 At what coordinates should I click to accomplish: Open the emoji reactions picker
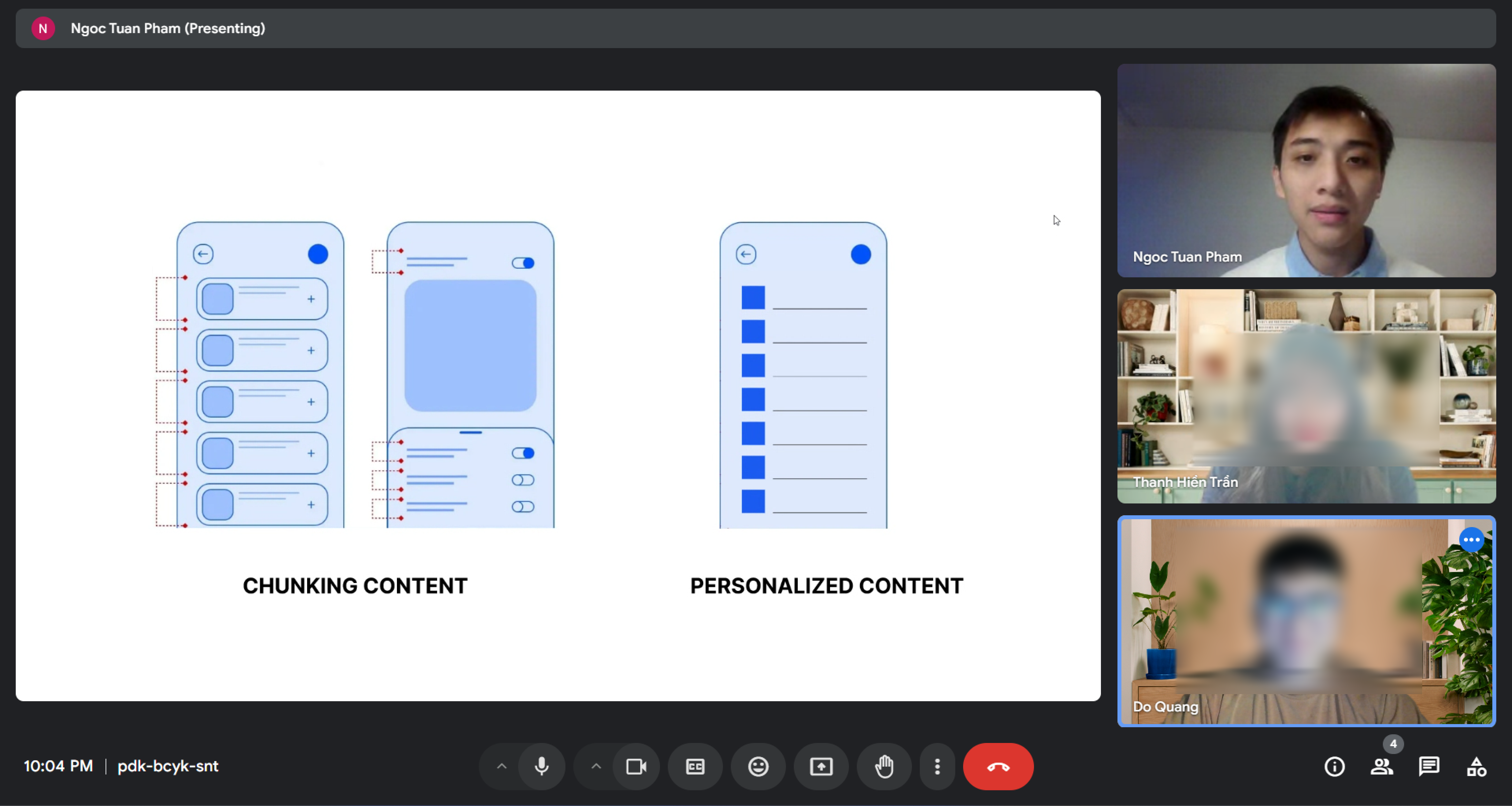pyautogui.click(x=758, y=766)
